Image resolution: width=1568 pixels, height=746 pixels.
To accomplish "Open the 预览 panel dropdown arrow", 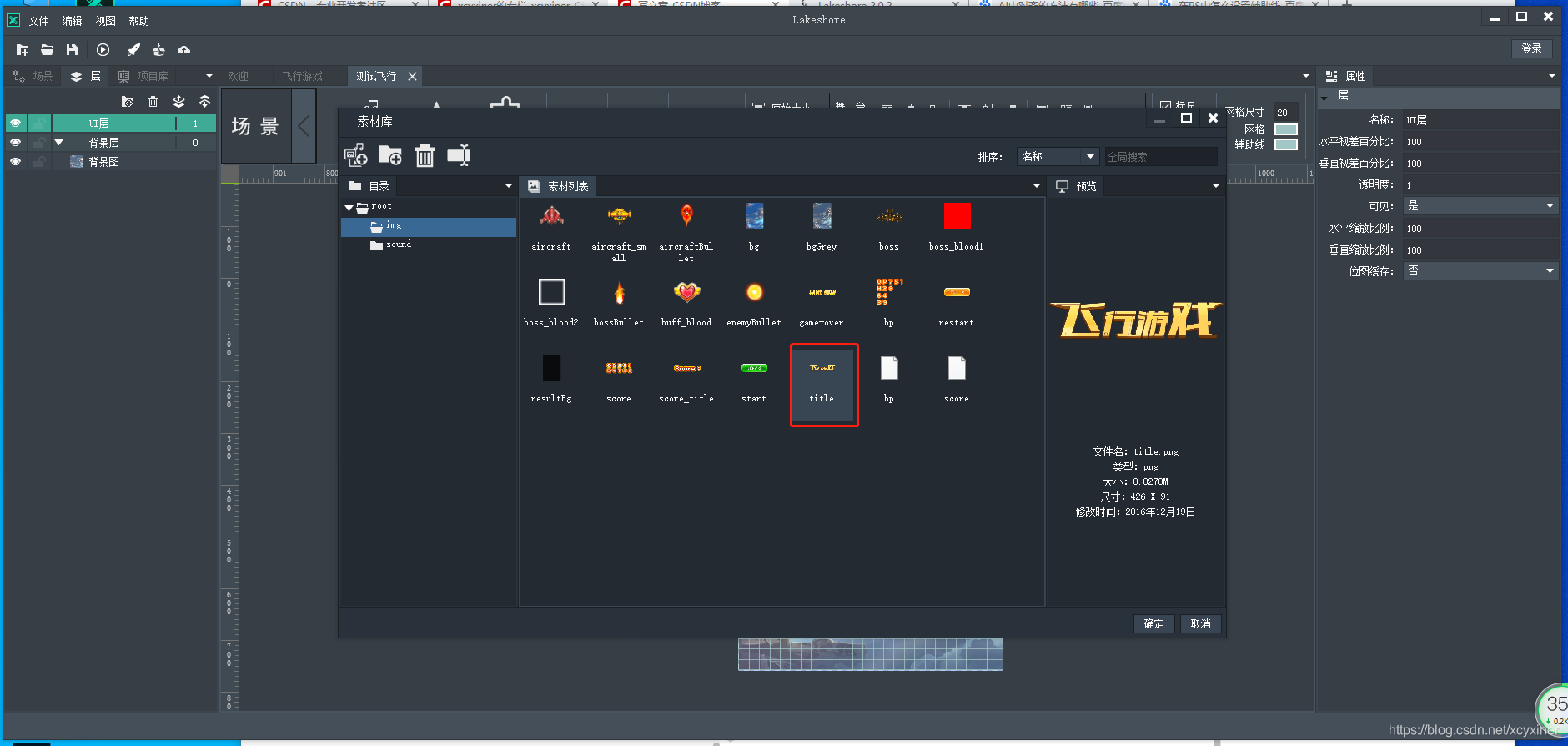I will [1215, 186].
